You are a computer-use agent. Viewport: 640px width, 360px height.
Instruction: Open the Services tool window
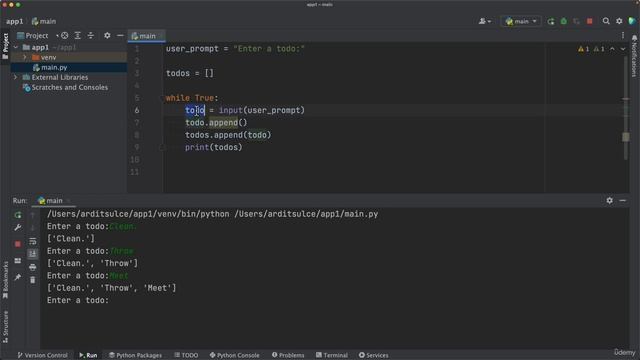tap(373, 355)
